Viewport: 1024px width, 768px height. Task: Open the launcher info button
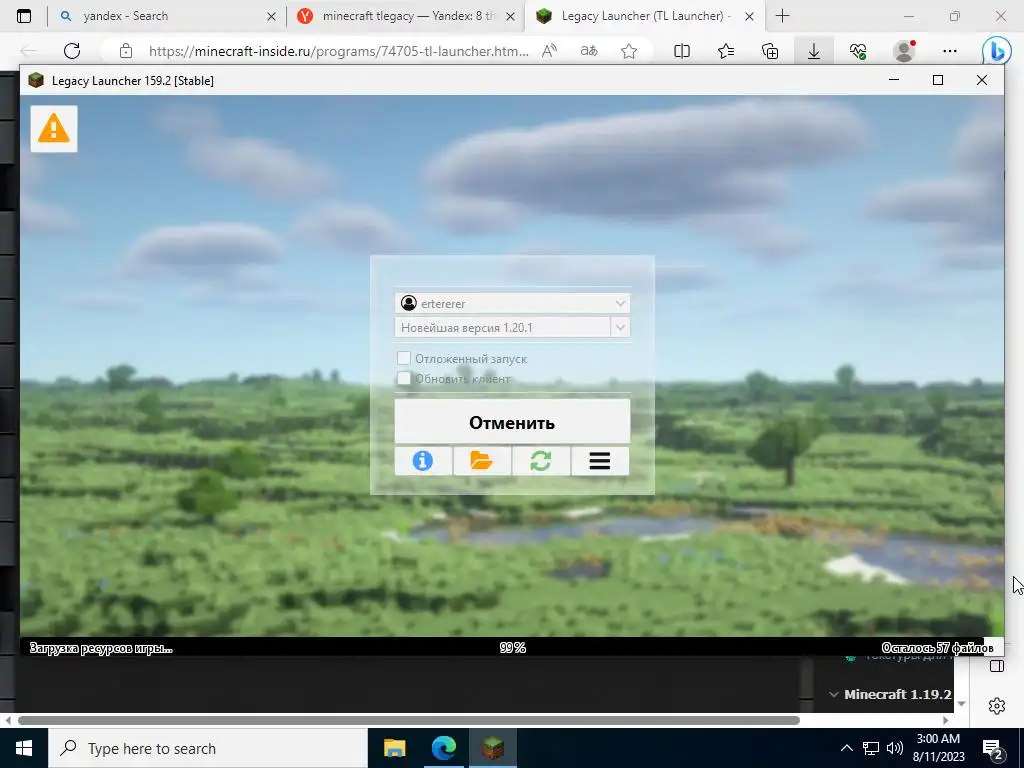point(423,461)
